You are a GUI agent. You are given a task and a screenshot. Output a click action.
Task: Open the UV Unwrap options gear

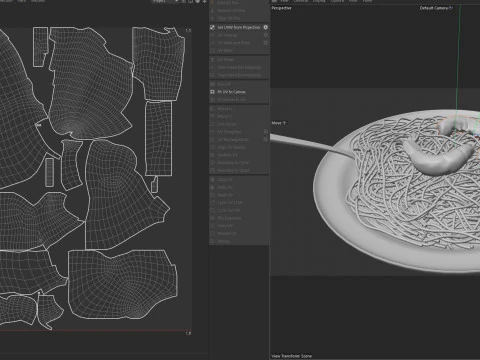pyautogui.click(x=266, y=35)
